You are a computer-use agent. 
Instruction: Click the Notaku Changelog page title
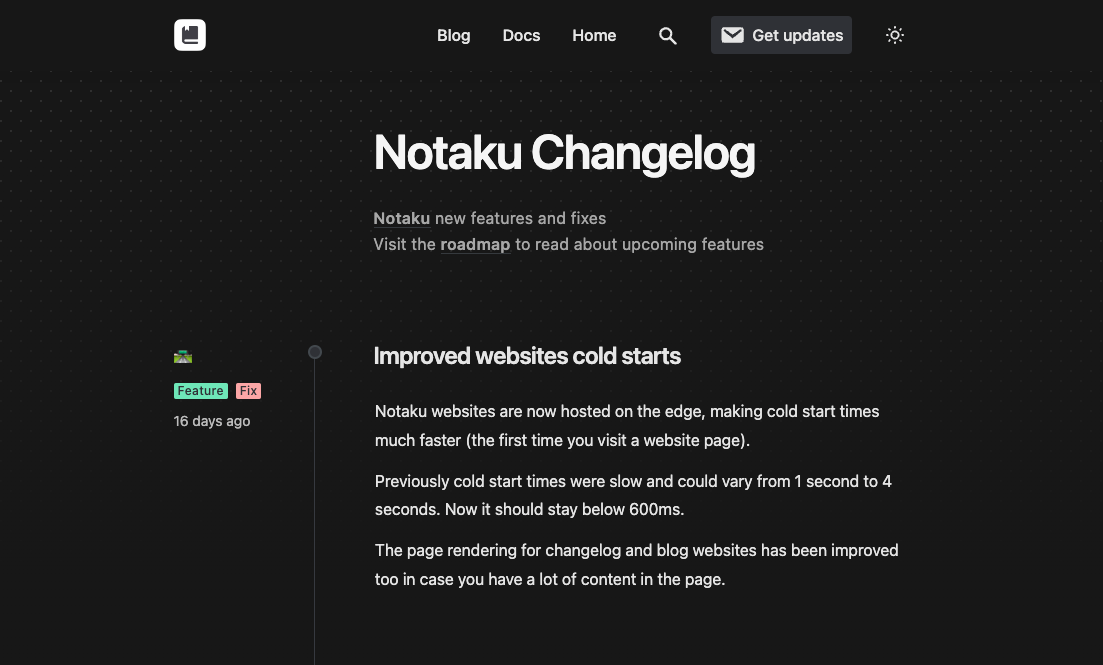(564, 153)
